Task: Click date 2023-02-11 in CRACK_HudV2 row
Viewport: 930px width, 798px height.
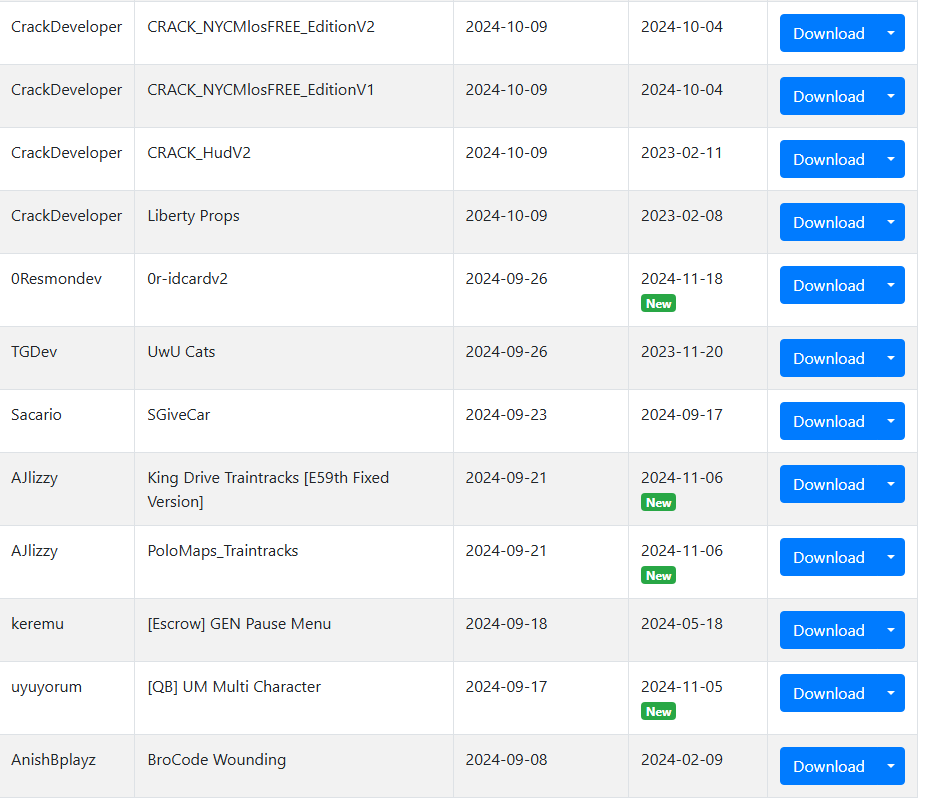Action: (682, 152)
